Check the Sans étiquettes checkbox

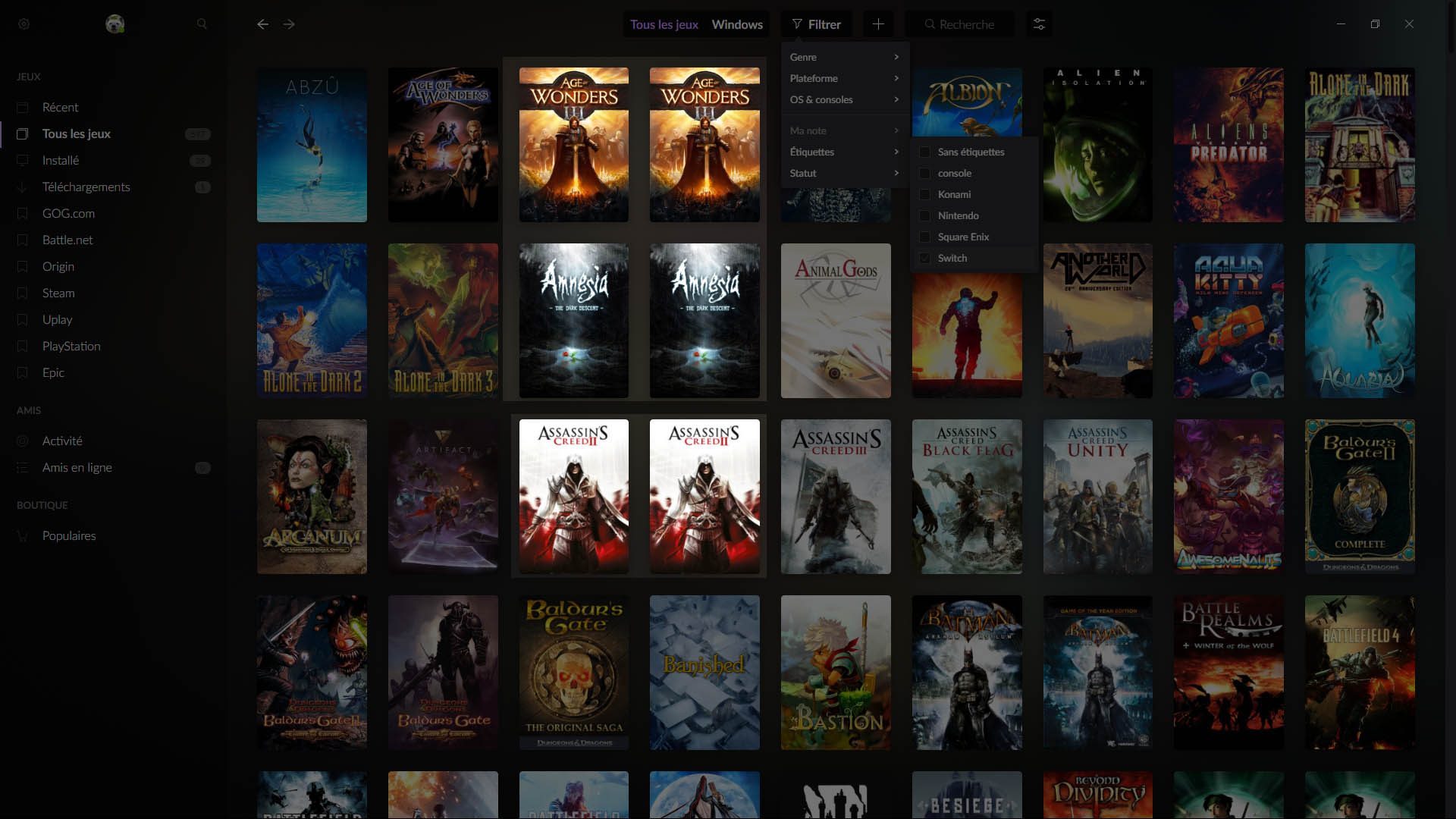[924, 152]
